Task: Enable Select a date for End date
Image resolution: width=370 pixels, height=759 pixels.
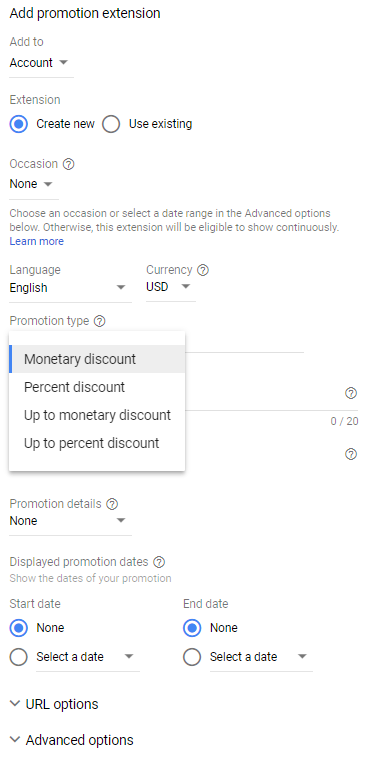Action: coord(192,657)
